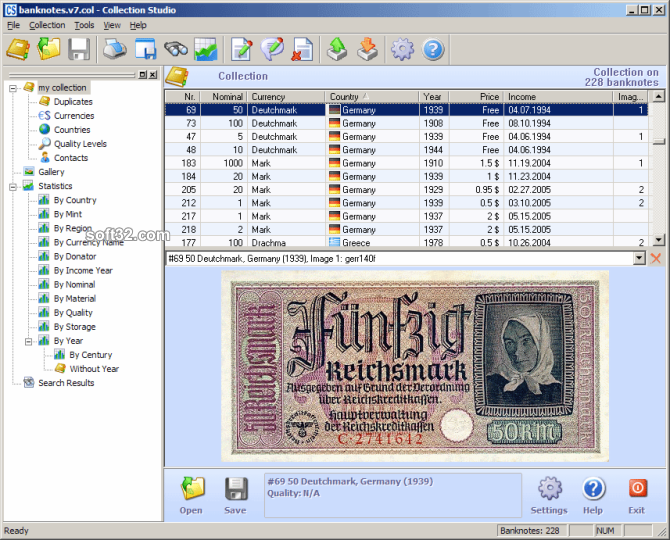The height and width of the screenshot is (540, 670).
Task: Sort by the Nominal column header
Action: [x=223, y=97]
